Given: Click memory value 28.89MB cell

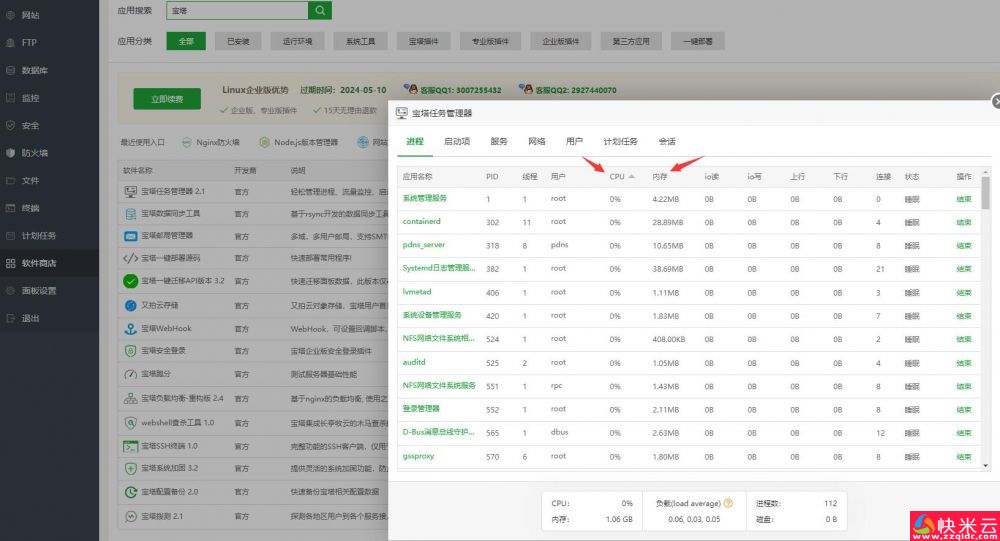Looking at the screenshot, I should click(x=668, y=223).
